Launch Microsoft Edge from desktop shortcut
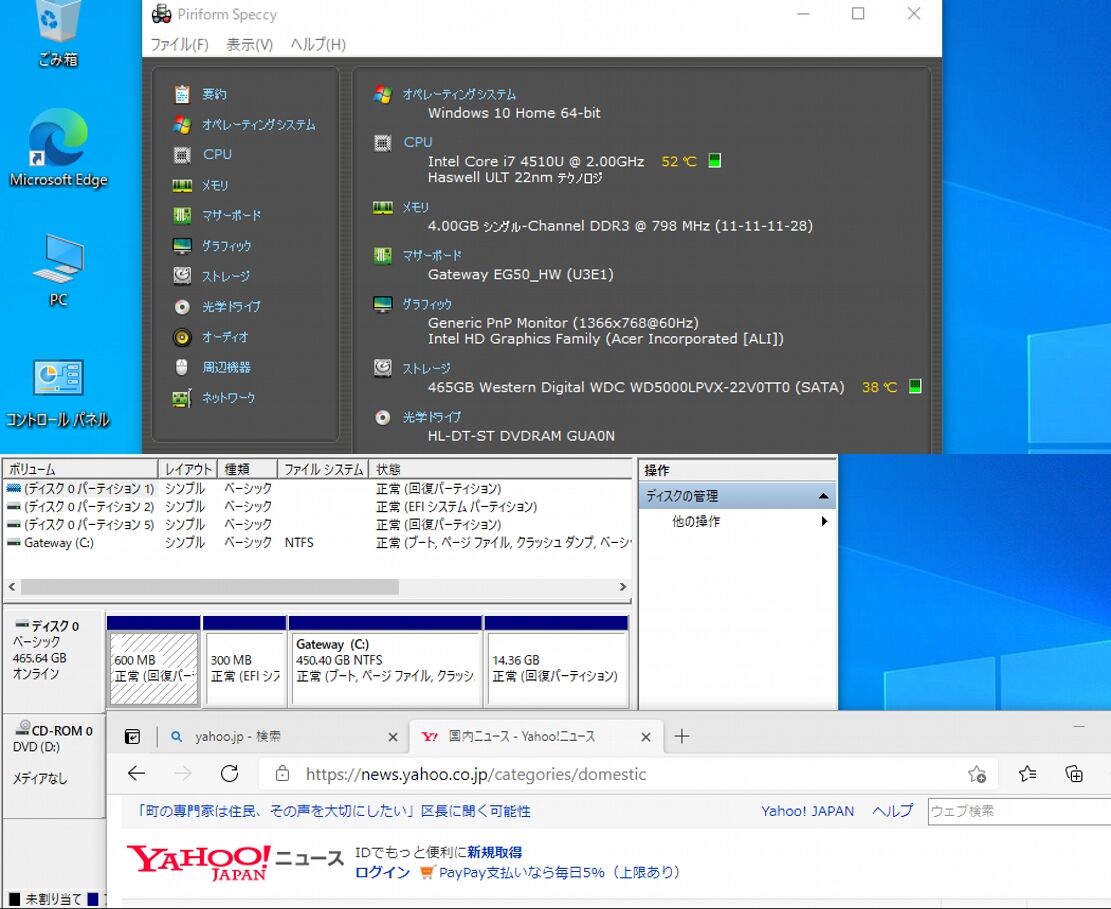The height and width of the screenshot is (909, 1111). pos(58,149)
